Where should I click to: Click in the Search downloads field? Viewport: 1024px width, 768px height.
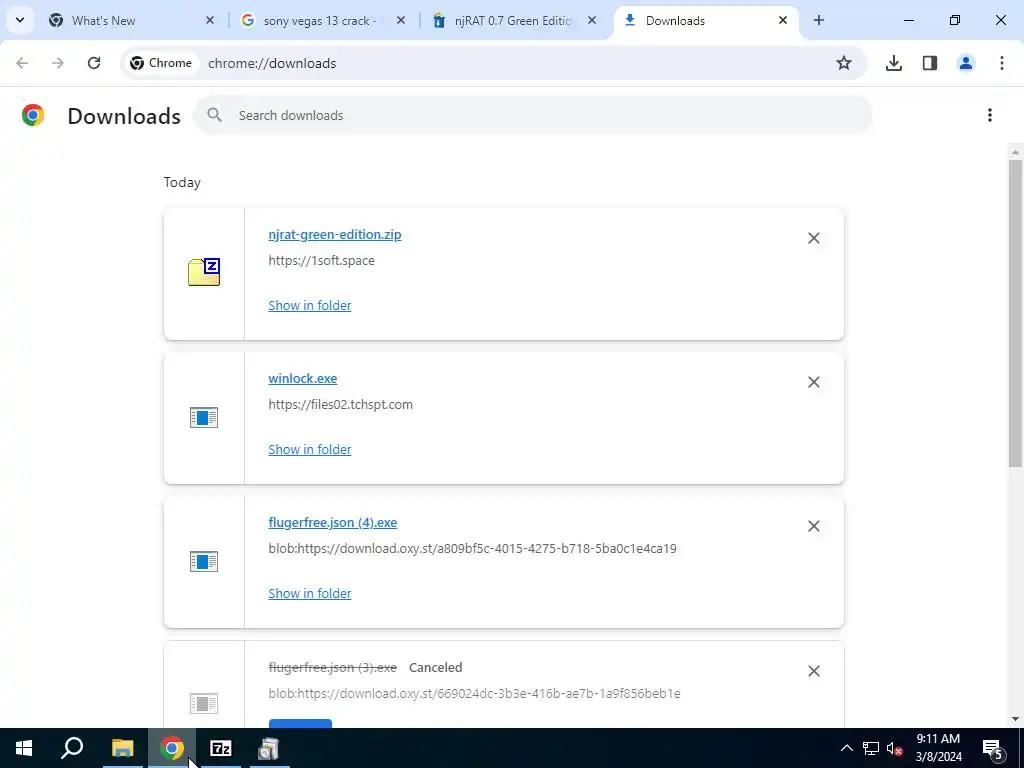coord(532,116)
